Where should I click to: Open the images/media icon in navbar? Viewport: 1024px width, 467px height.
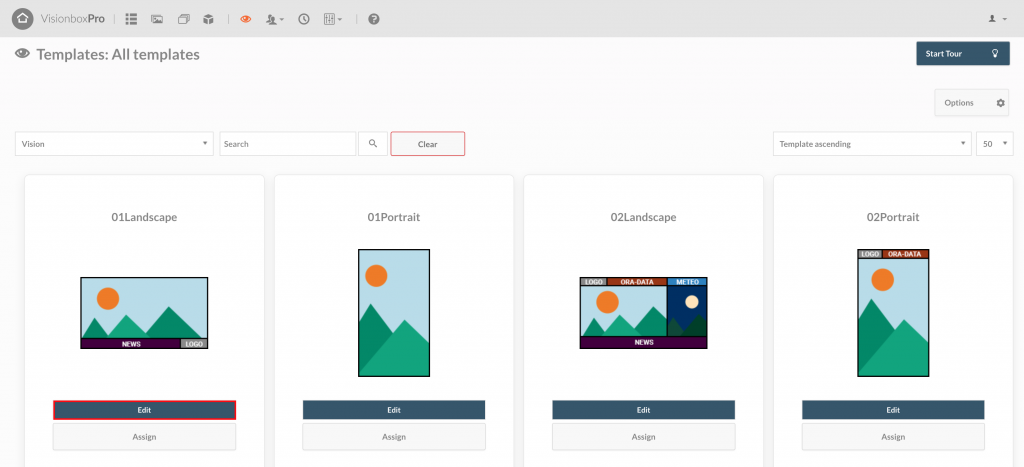(x=157, y=19)
